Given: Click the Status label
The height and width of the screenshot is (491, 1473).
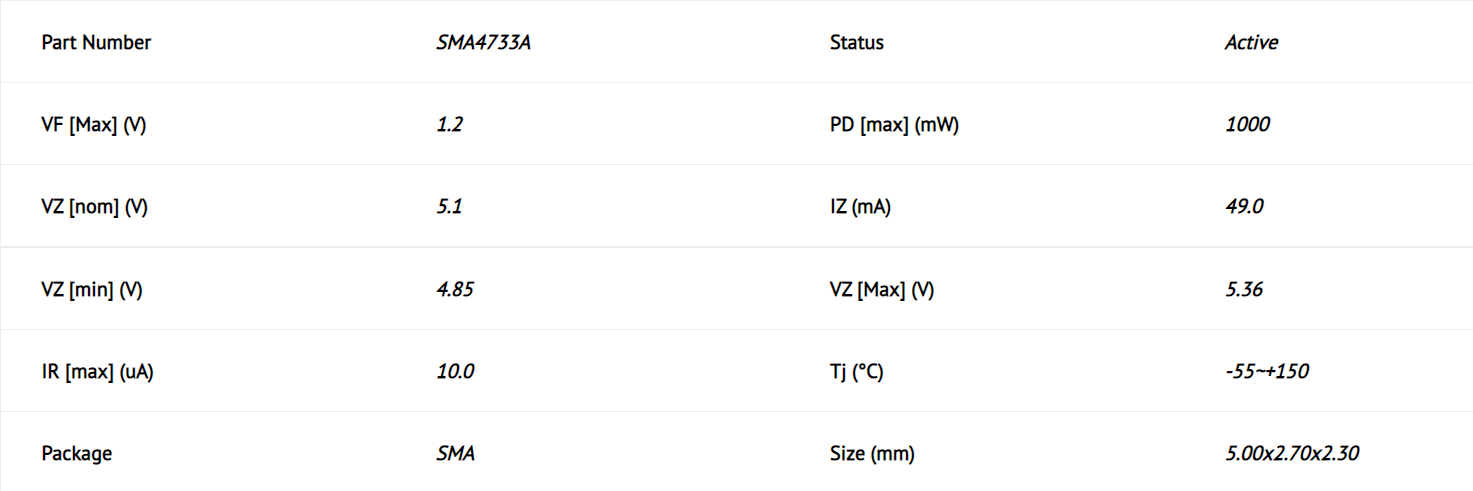Looking at the screenshot, I should (857, 42).
